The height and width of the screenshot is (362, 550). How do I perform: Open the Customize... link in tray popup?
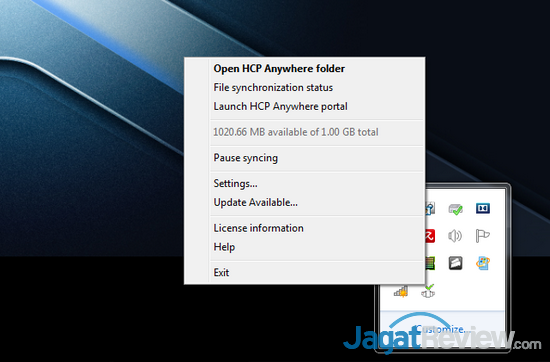[443, 329]
